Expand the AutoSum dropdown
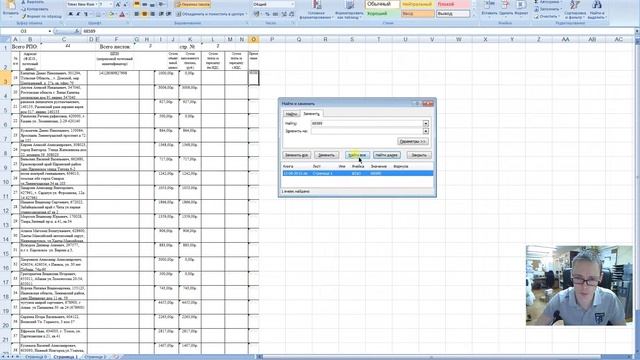 (563, 2)
